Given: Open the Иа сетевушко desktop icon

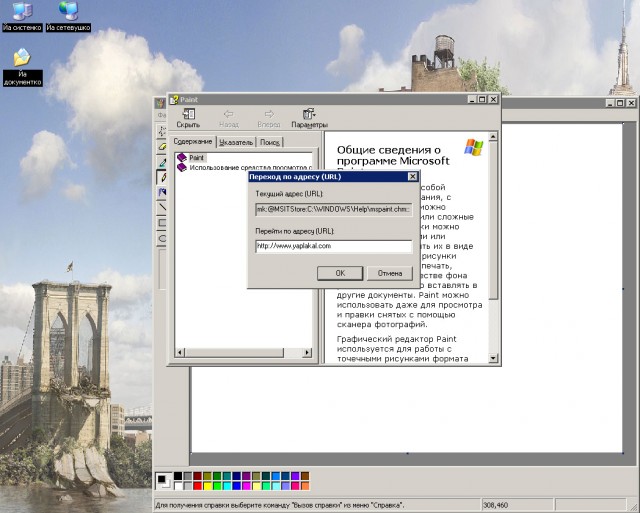Looking at the screenshot, I should point(68,17).
